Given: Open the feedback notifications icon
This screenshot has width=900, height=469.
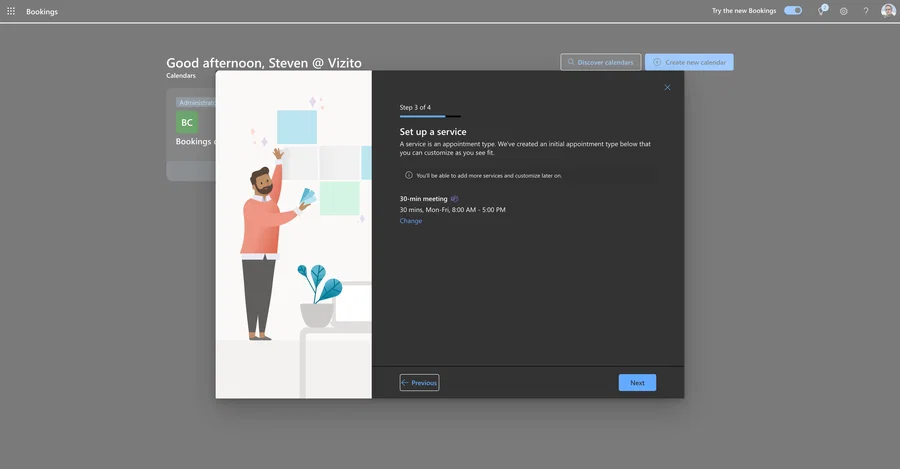Looking at the screenshot, I should [822, 10].
